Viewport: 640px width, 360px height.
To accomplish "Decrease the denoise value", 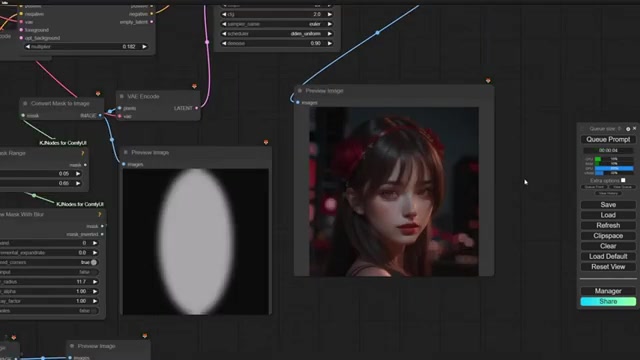I will pyautogui.click(x=224, y=43).
